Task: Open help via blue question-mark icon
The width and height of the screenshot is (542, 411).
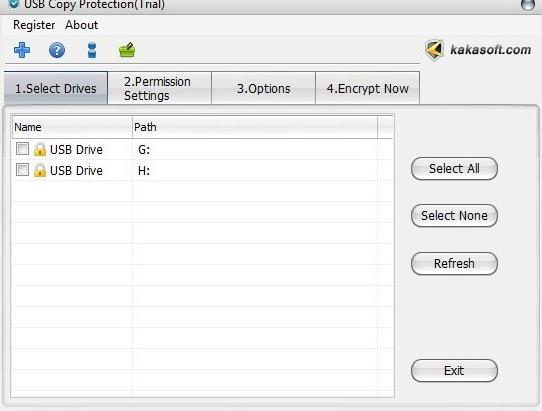Action: click(x=57, y=50)
